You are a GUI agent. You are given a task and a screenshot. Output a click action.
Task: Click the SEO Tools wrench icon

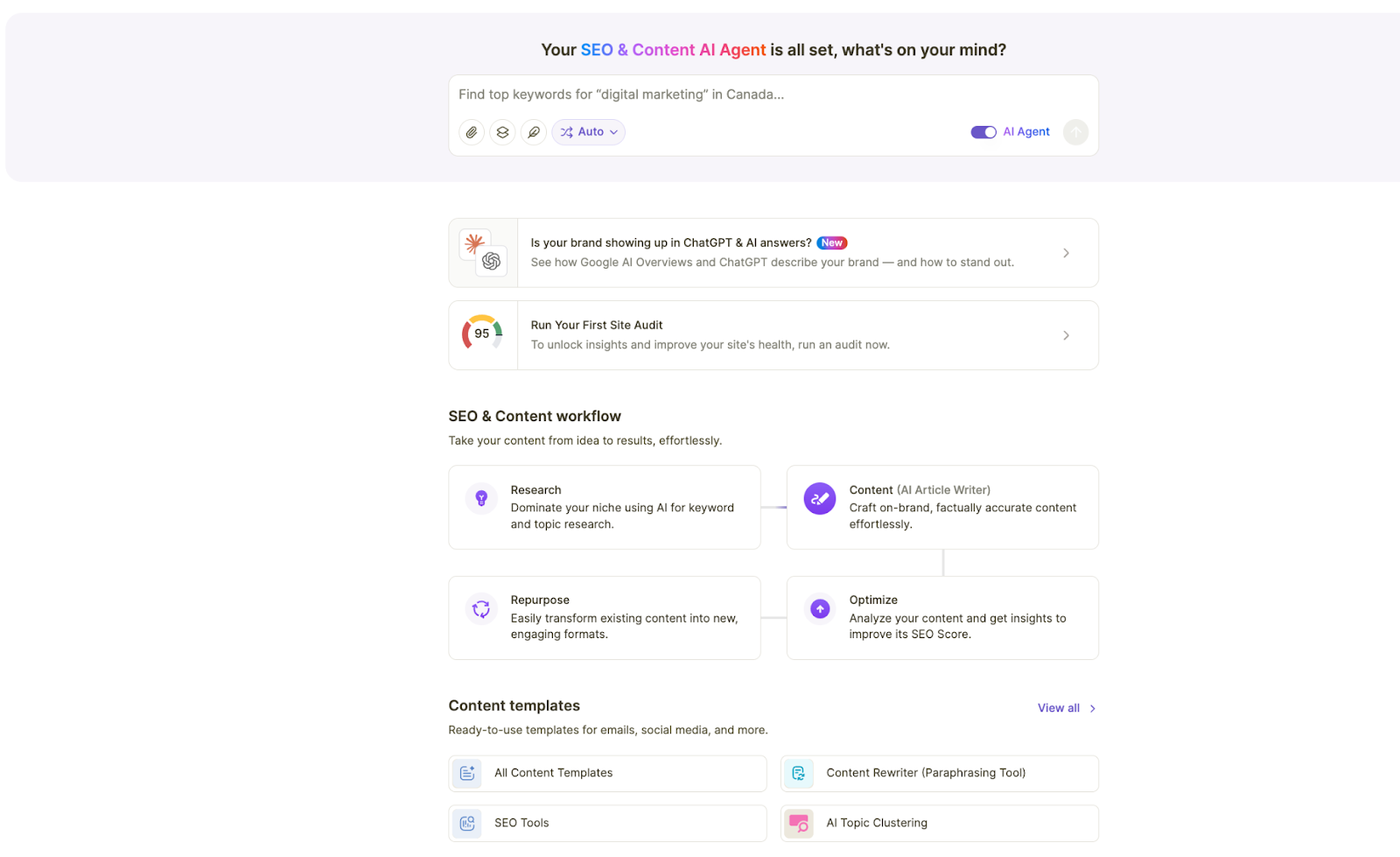click(466, 823)
